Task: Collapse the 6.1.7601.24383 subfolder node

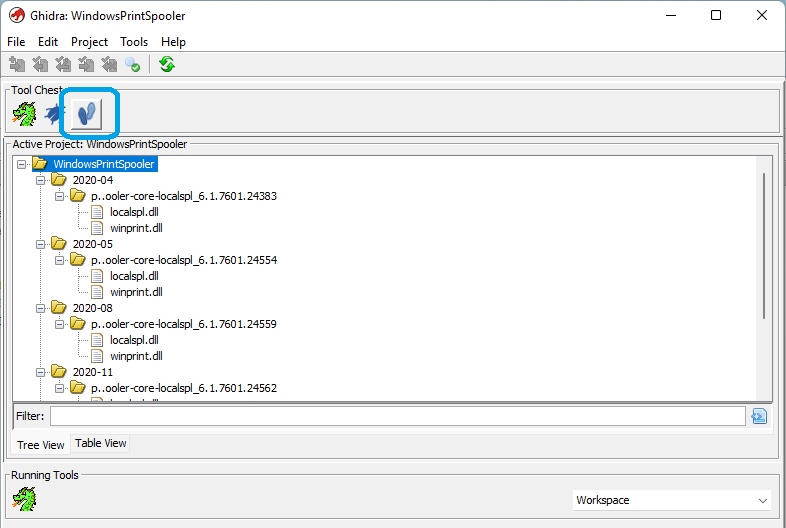Action: click(x=59, y=196)
